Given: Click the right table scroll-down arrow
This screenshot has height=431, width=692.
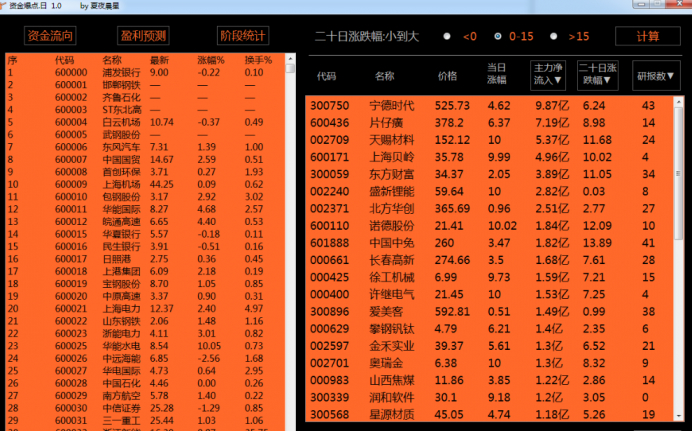Looking at the screenshot, I should (x=679, y=416).
